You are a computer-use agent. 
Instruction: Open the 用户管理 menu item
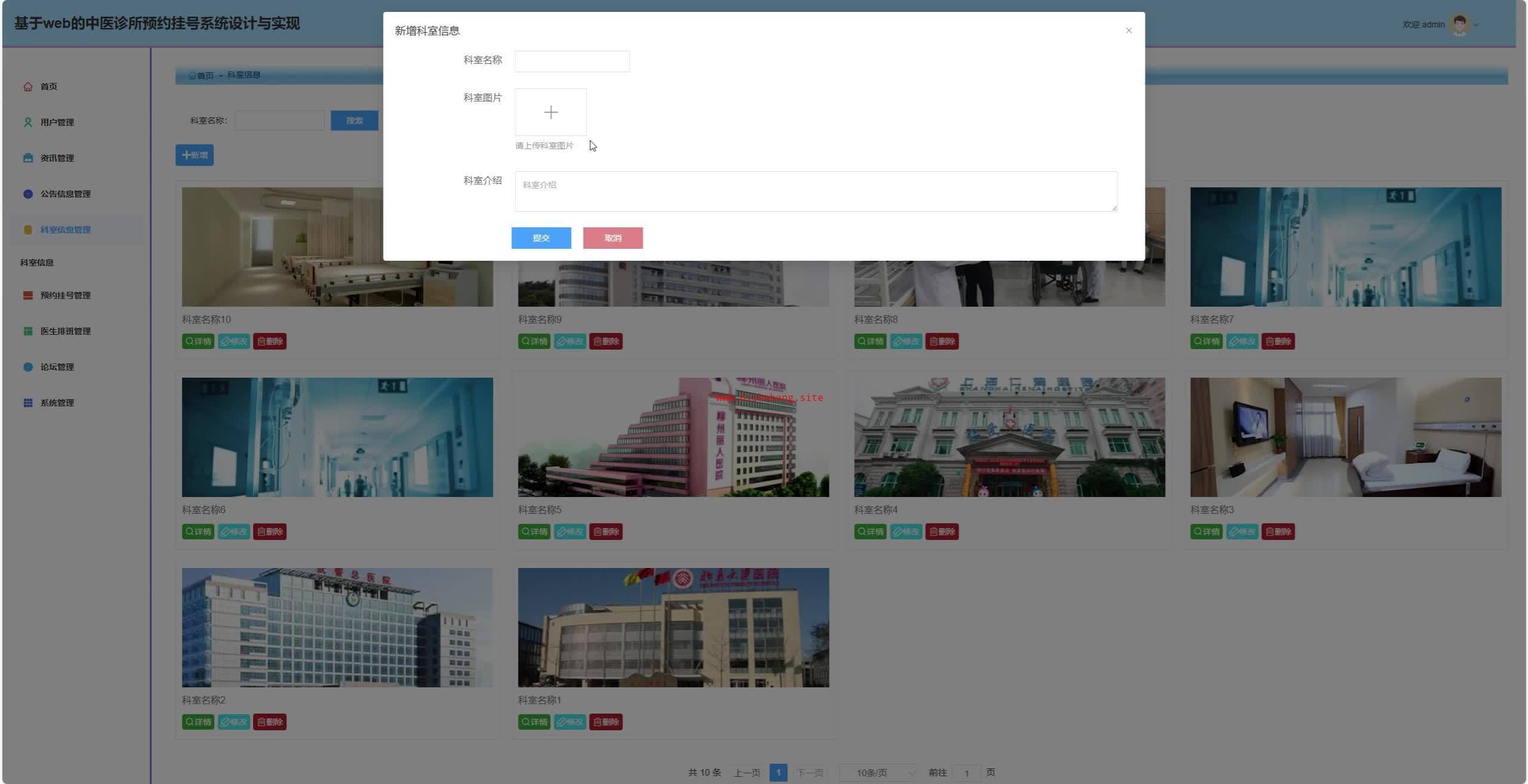57,122
